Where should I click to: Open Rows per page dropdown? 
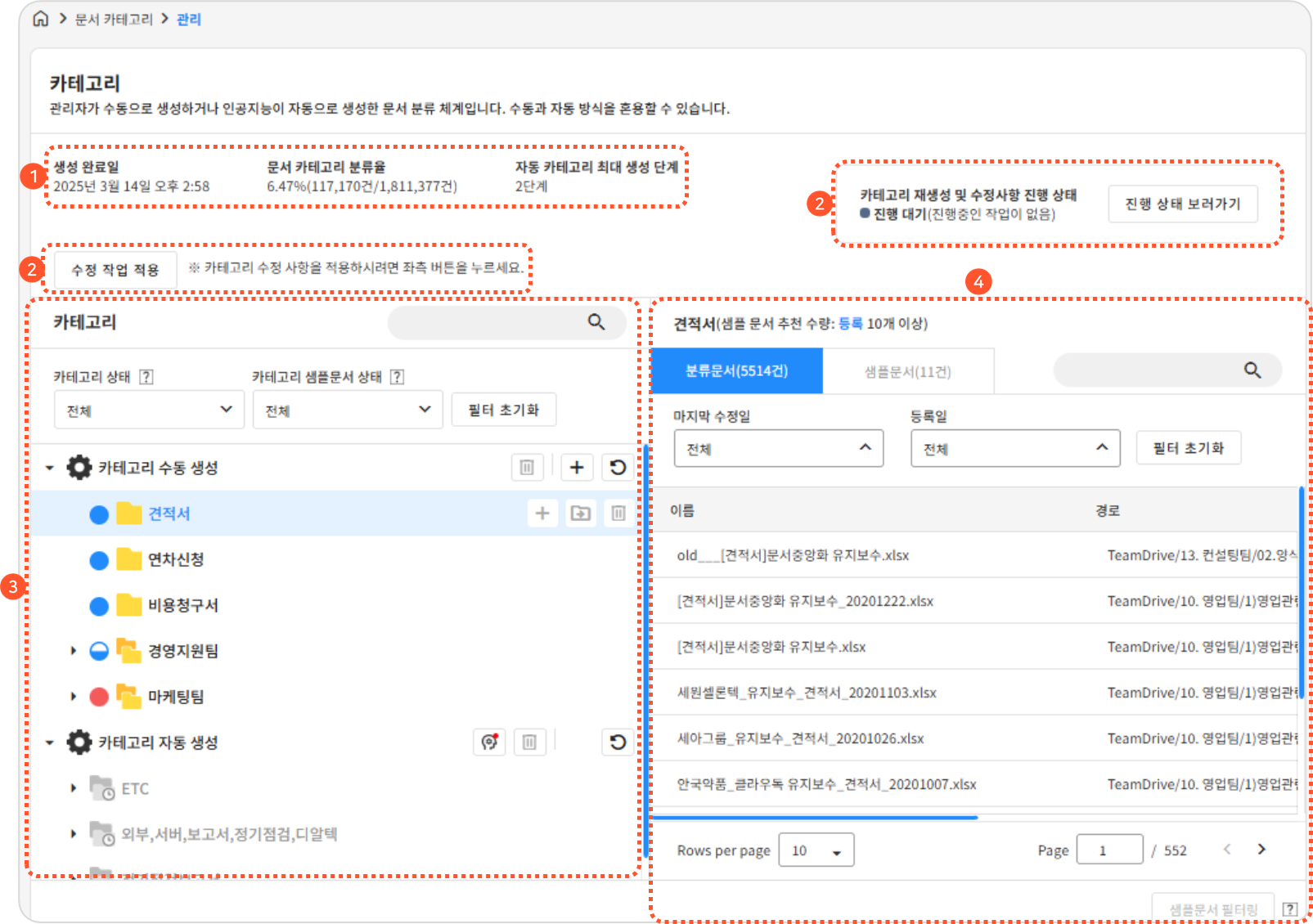click(x=816, y=850)
